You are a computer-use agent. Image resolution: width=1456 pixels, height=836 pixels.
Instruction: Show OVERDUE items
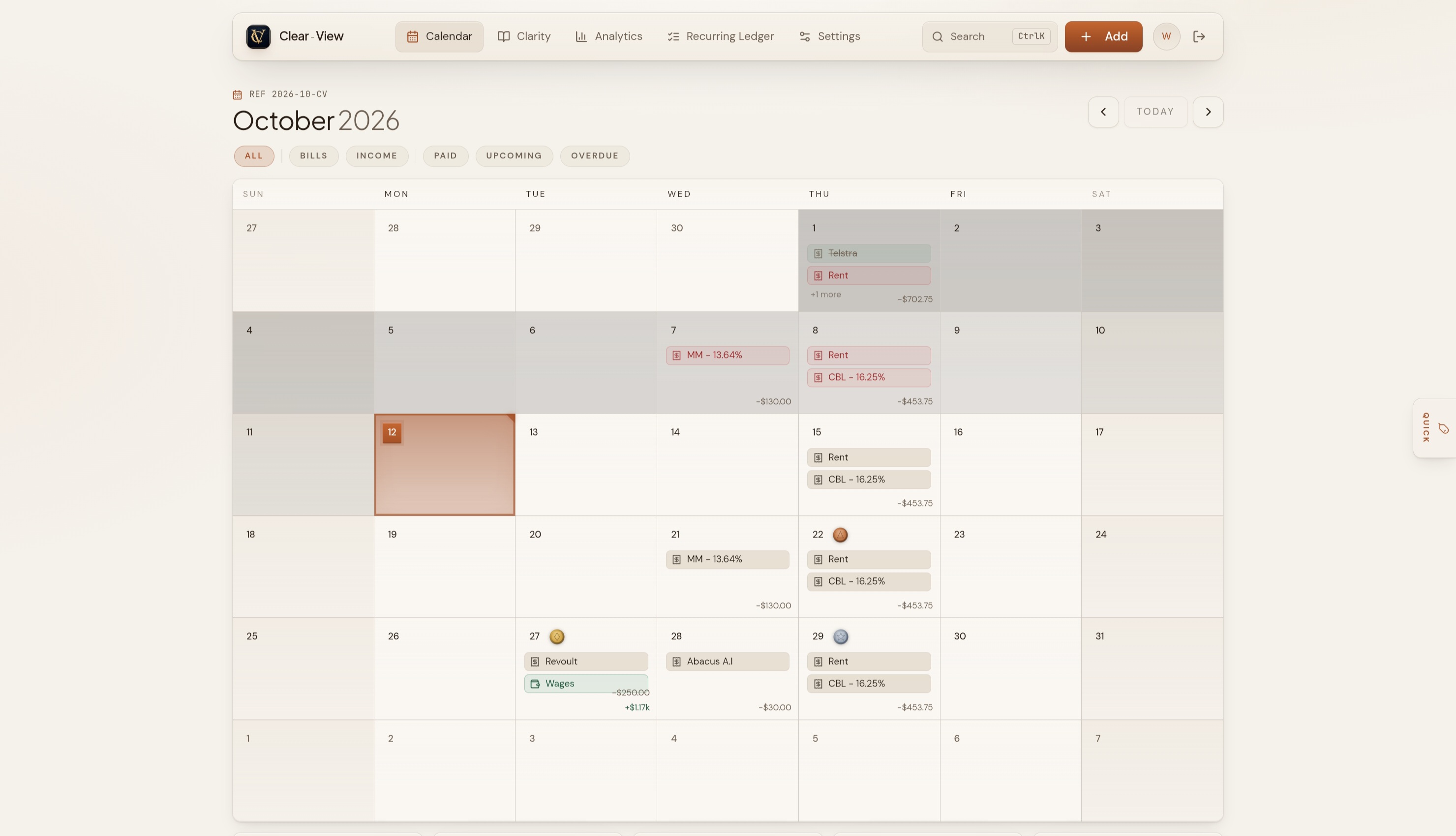(x=595, y=156)
